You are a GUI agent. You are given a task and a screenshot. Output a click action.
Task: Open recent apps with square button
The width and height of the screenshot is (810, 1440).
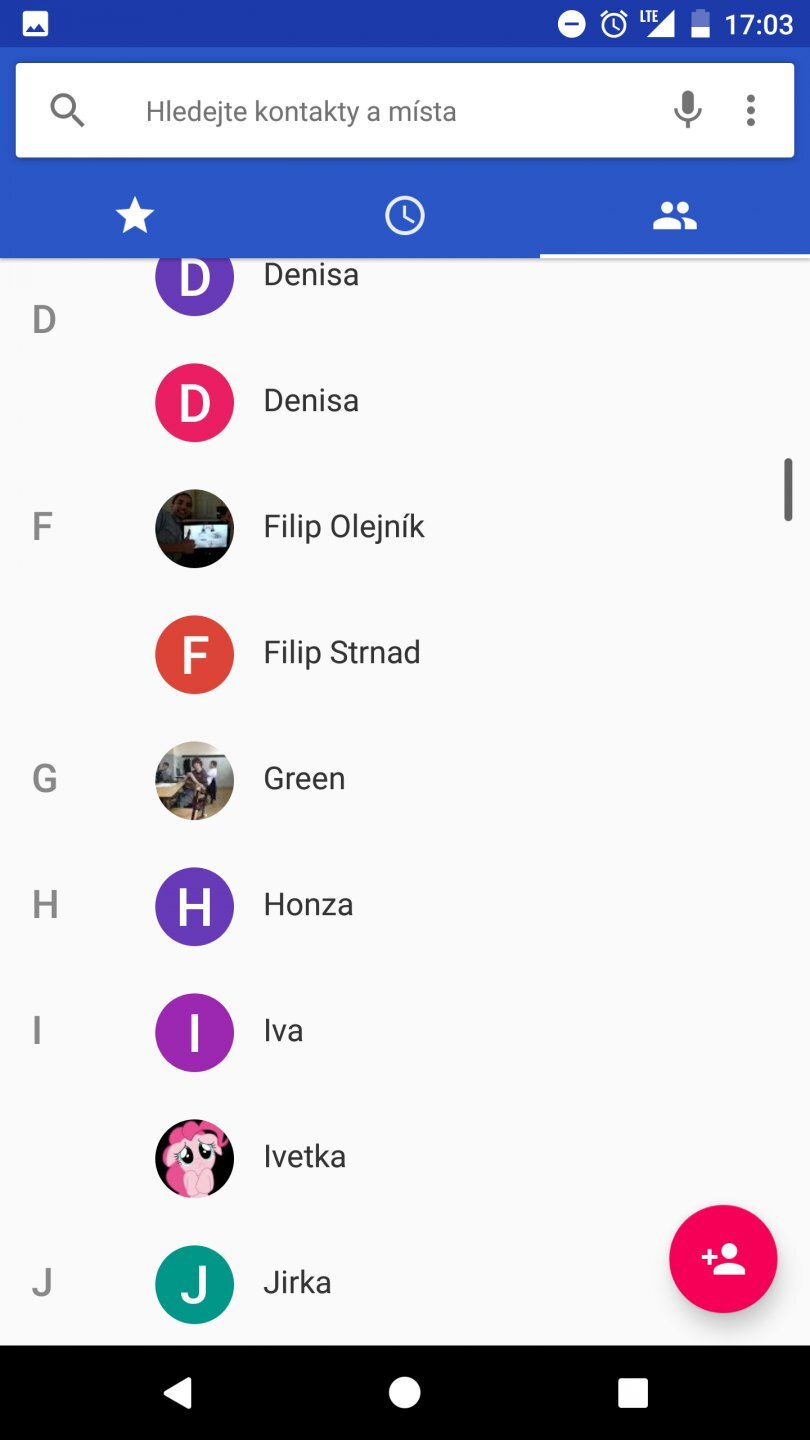click(632, 1392)
